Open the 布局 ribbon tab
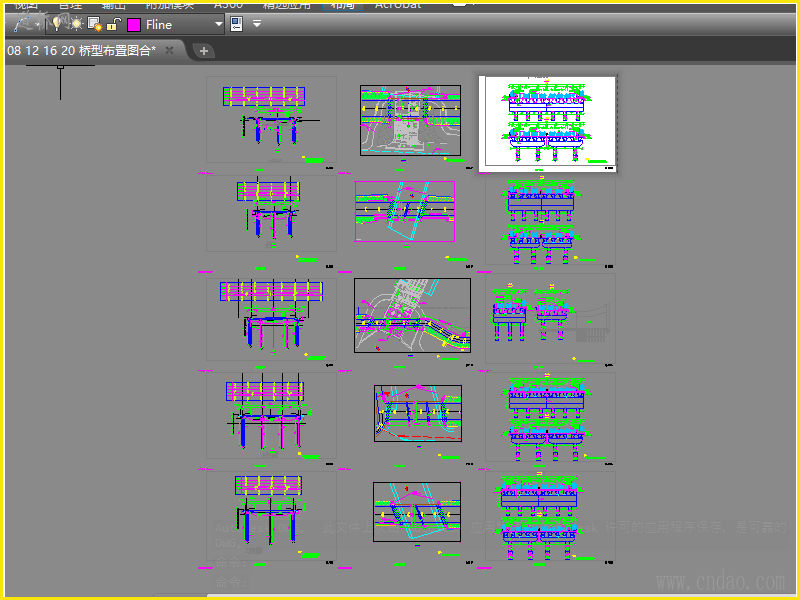 click(x=342, y=5)
